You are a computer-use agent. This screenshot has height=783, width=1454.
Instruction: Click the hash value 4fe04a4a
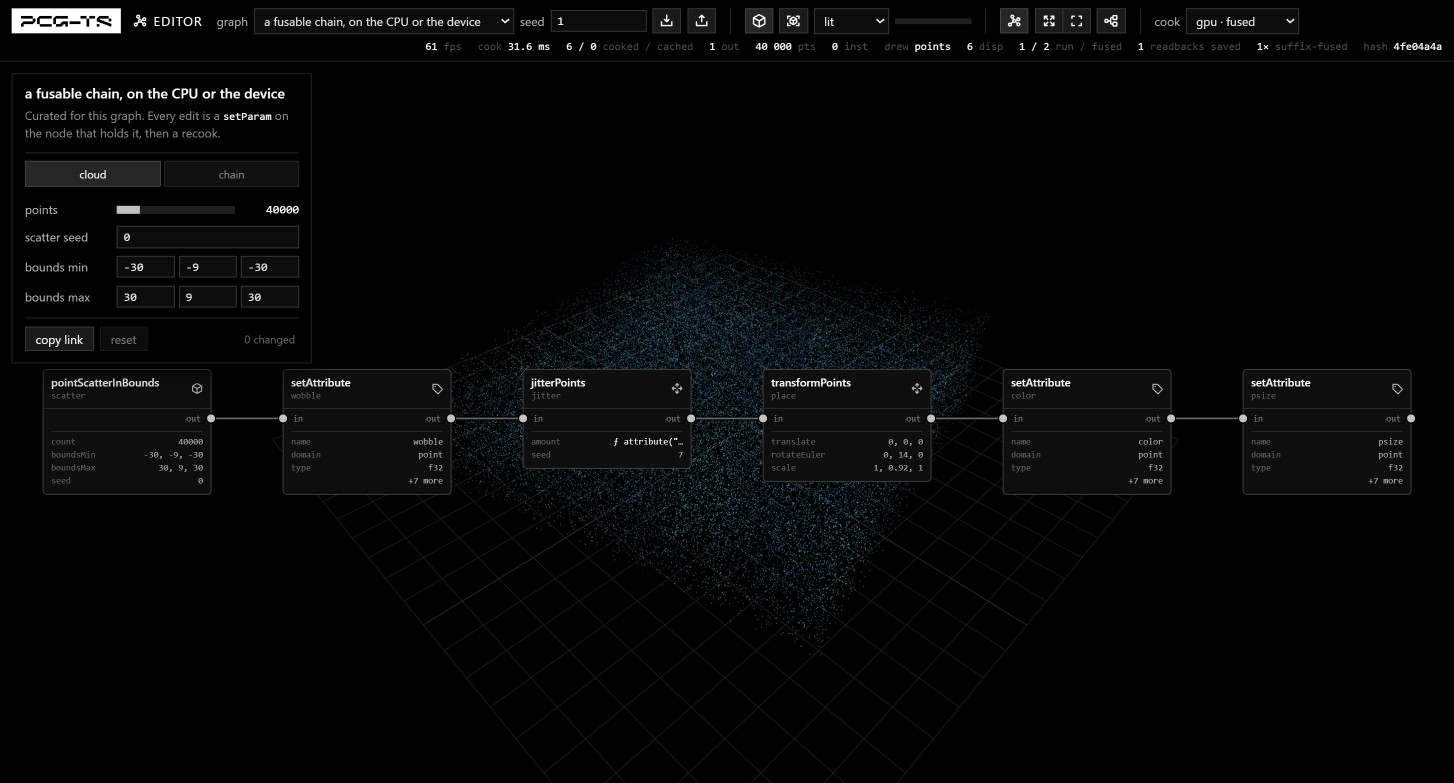coord(1418,46)
